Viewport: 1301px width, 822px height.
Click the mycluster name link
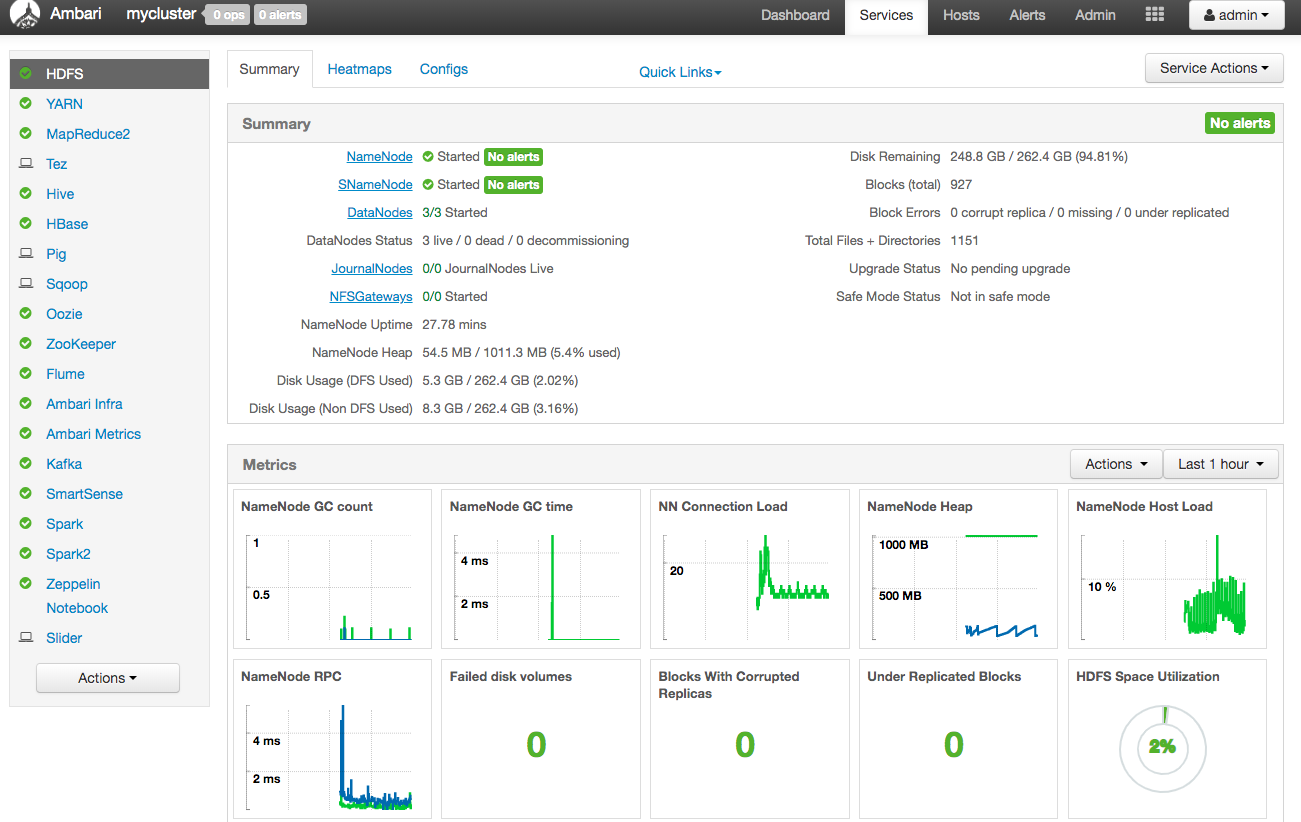click(161, 15)
